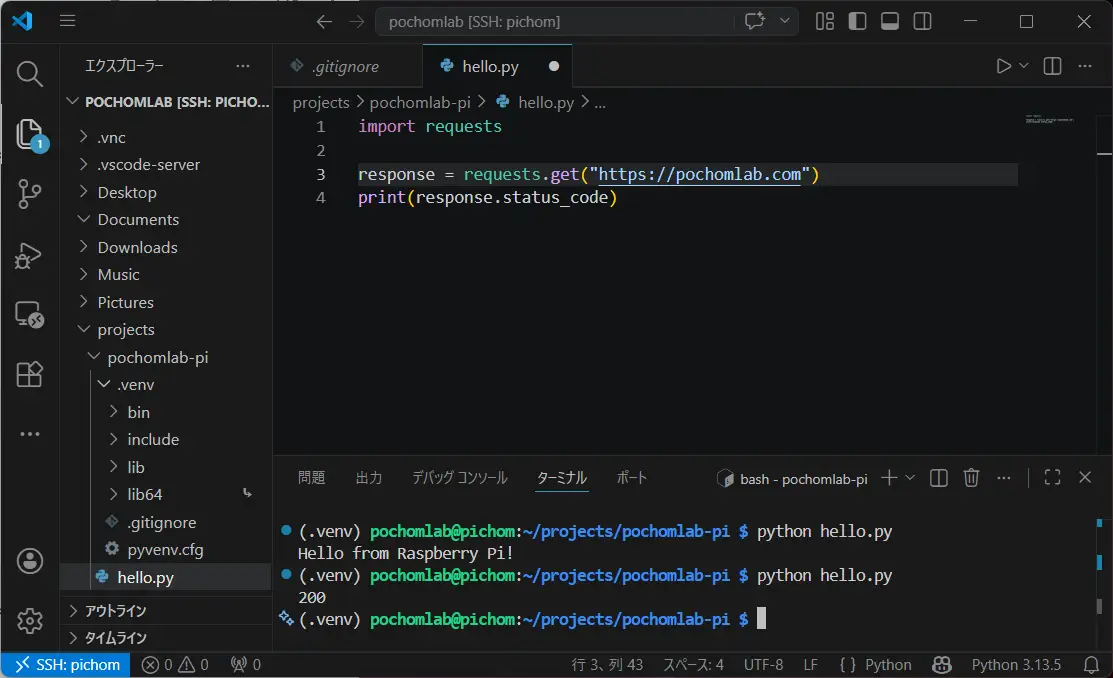1113x678 pixels.
Task: Toggle the secondary side bar visibility
Action: tap(922, 21)
